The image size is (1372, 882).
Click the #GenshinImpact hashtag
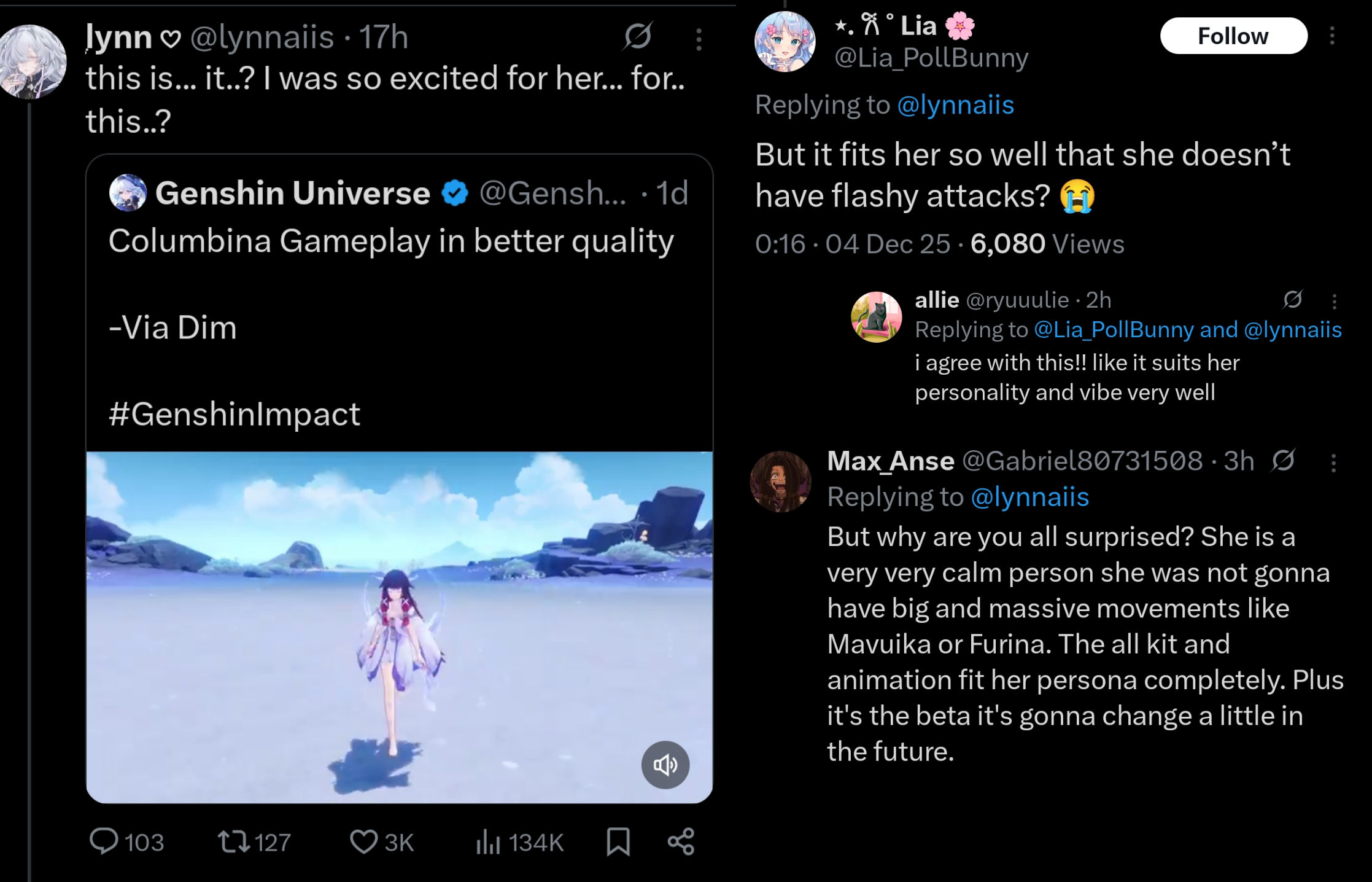[234, 414]
